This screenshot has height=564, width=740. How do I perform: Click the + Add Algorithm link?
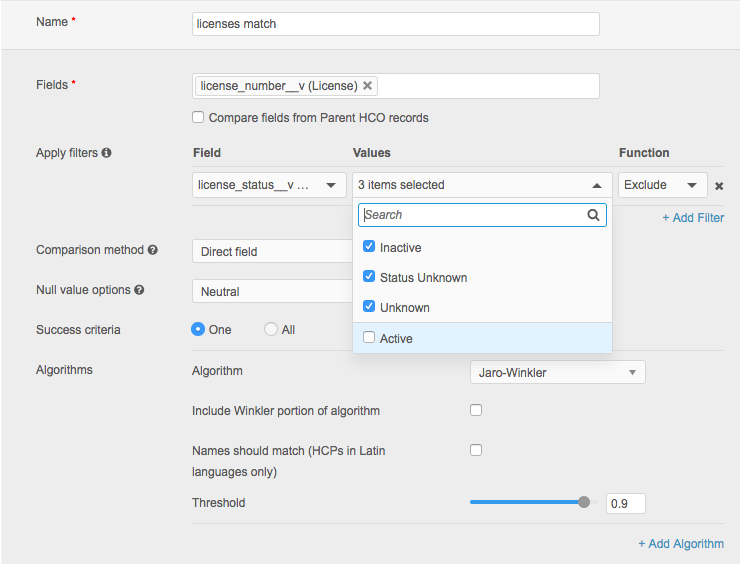pyautogui.click(x=681, y=544)
